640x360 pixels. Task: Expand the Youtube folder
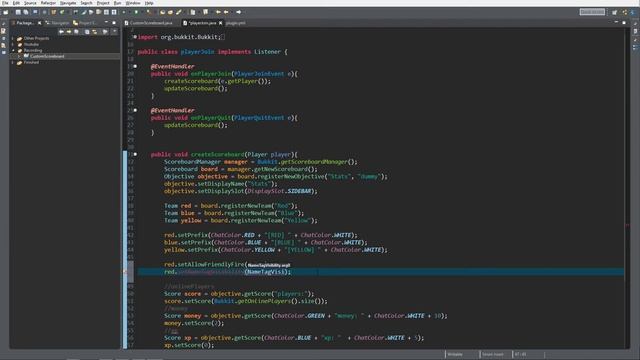13,44
